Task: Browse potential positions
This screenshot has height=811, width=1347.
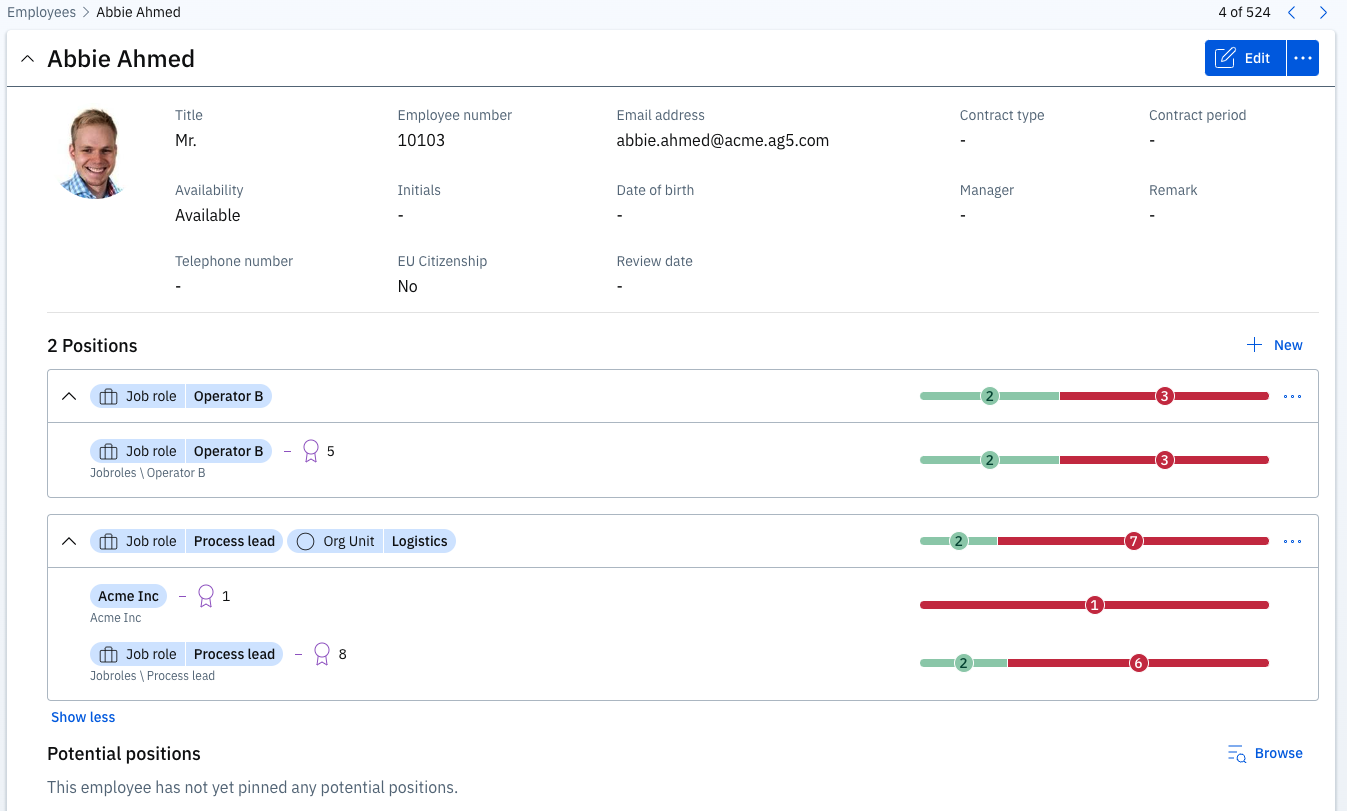Action: 1265,753
